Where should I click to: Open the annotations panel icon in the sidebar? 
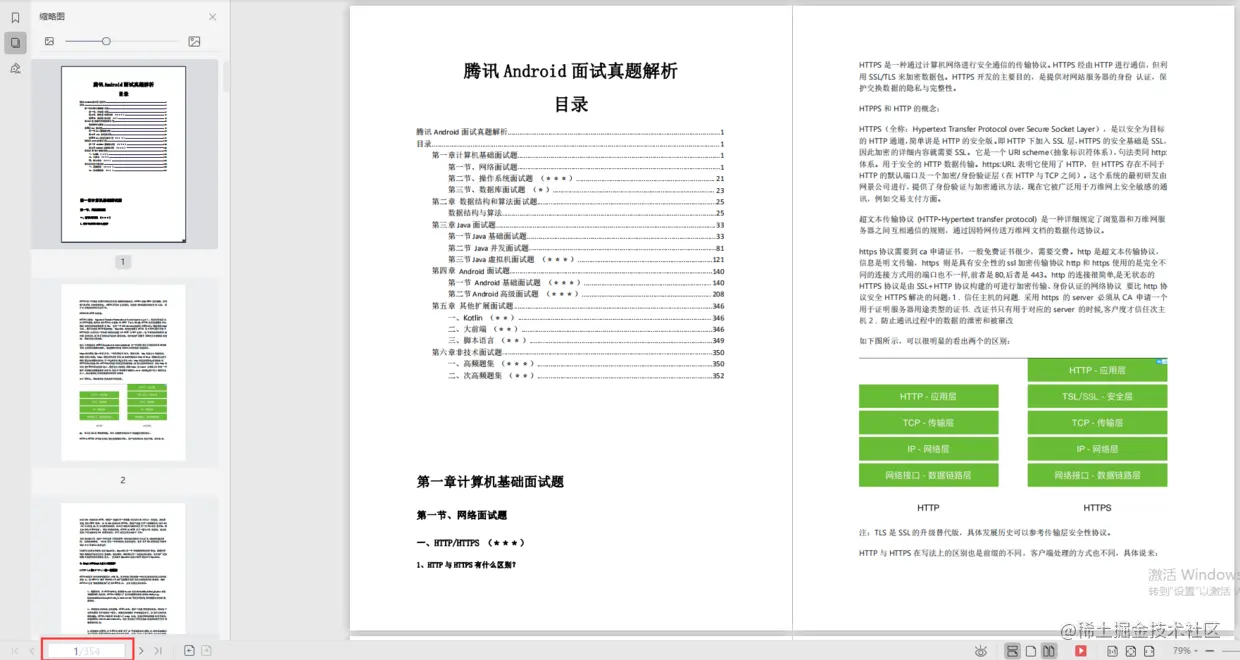point(15,69)
